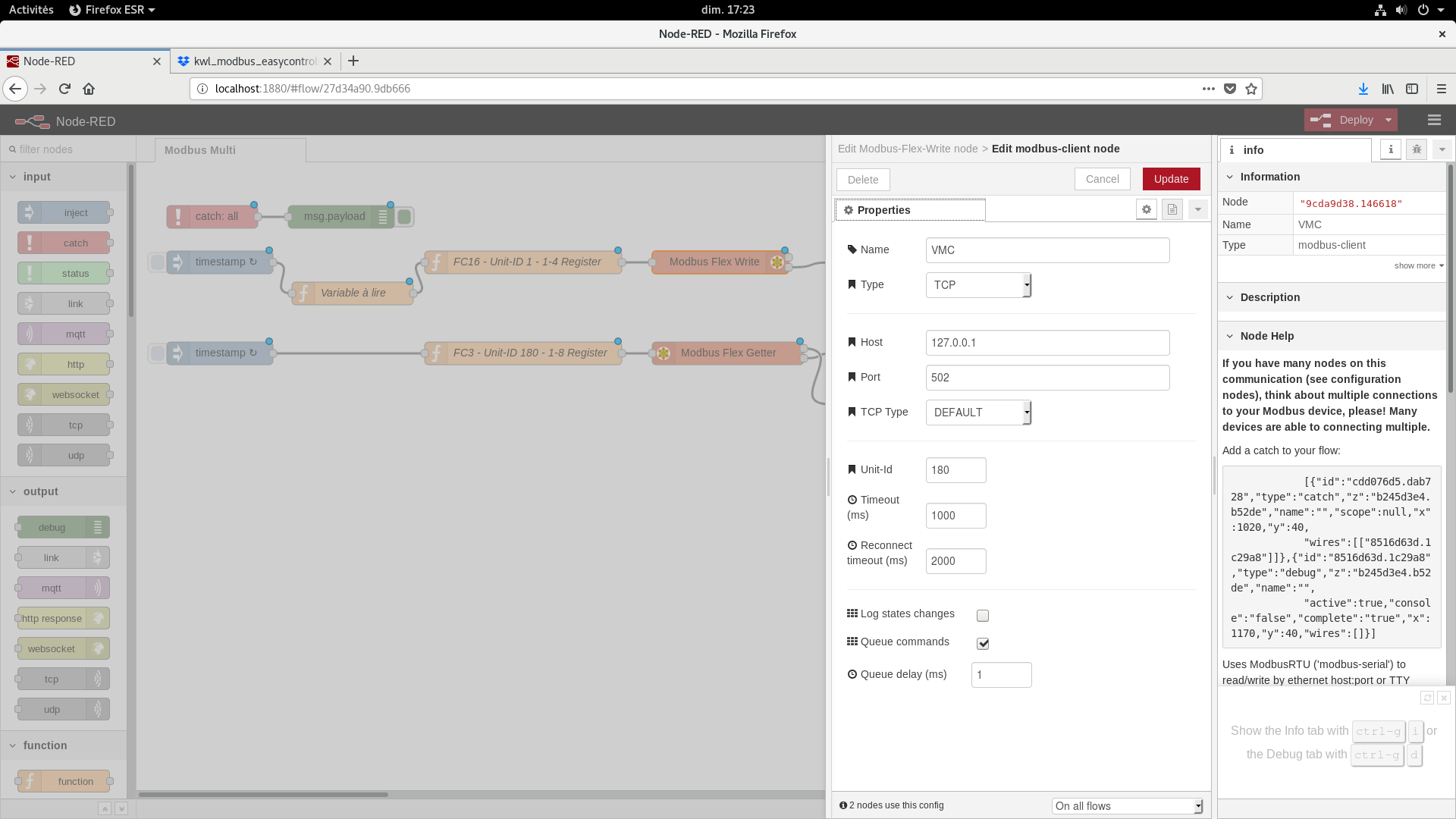Select the input tcp palette node
The height and width of the screenshot is (819, 1456).
point(64,425)
